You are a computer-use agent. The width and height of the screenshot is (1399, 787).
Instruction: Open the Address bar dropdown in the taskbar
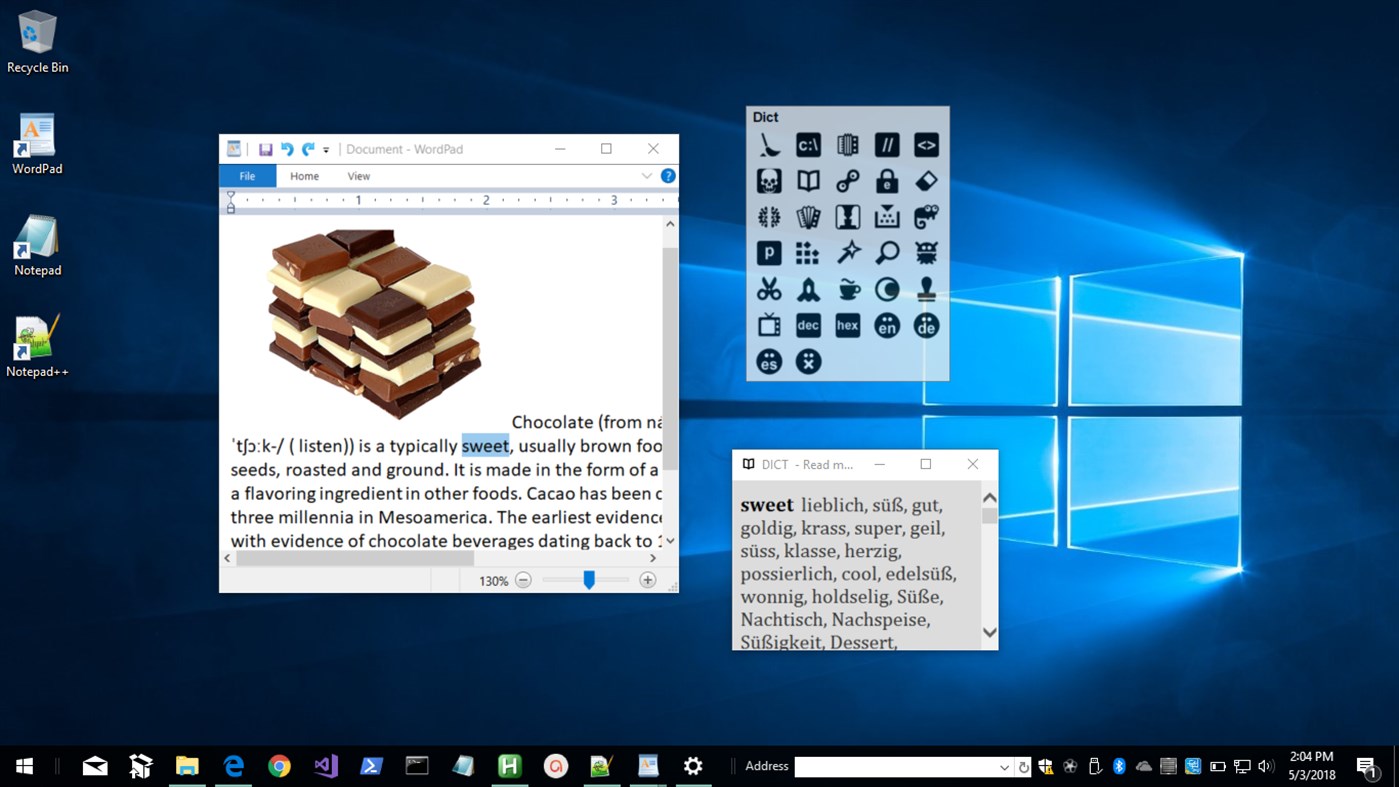(1004, 767)
